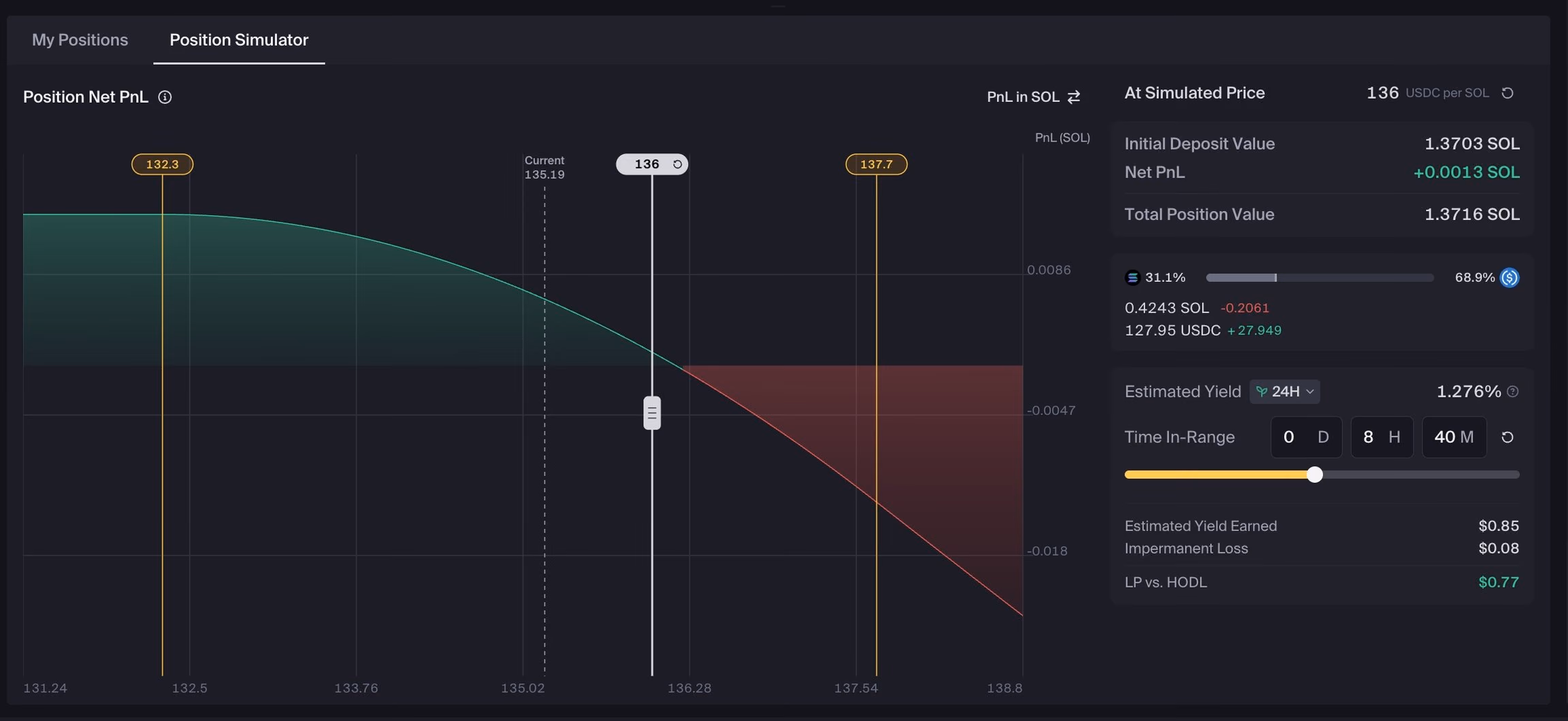Click the Current 135.19 price label
This screenshot has width=1568, height=721.
tap(544, 167)
